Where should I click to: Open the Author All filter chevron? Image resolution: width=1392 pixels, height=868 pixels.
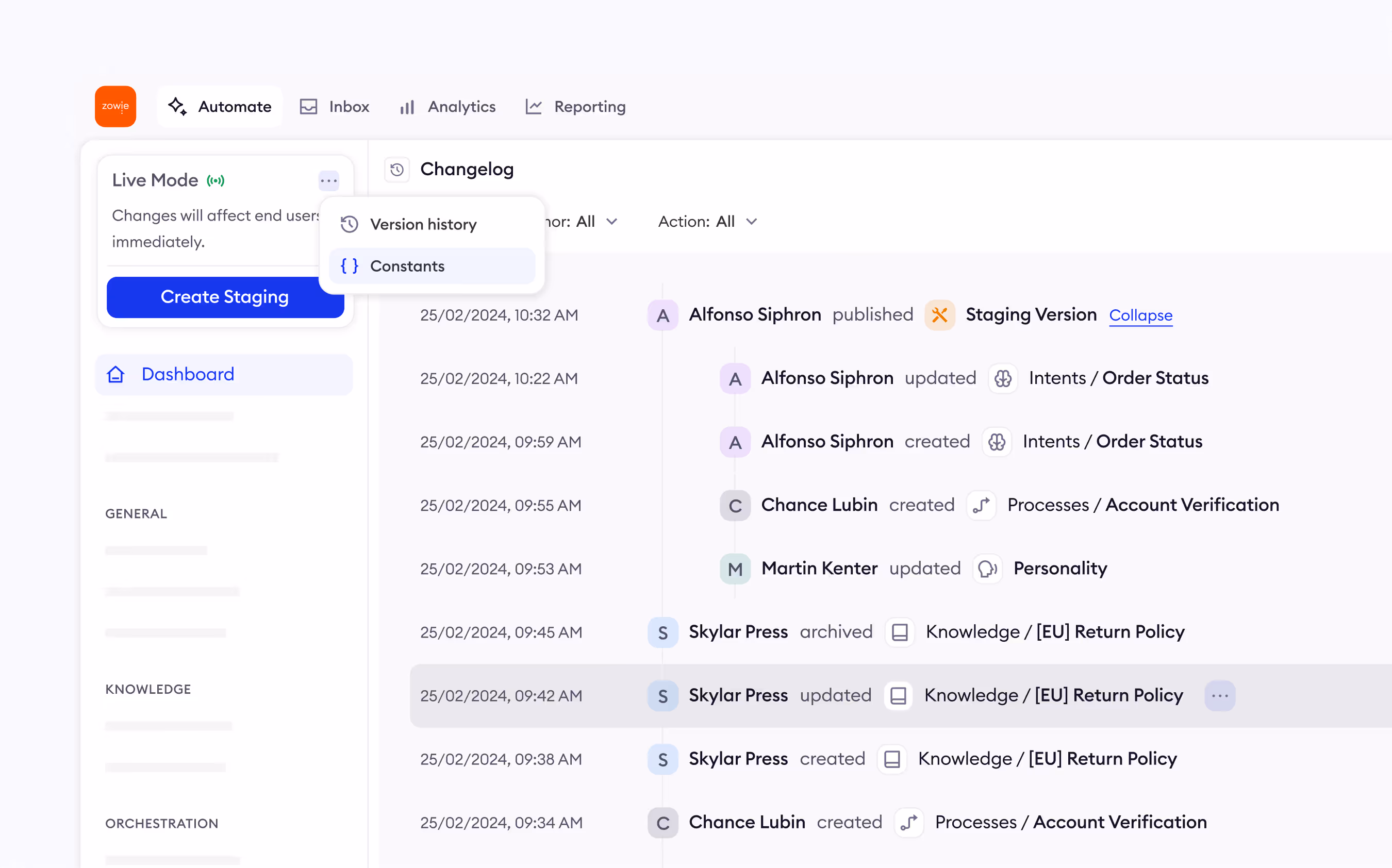click(612, 222)
